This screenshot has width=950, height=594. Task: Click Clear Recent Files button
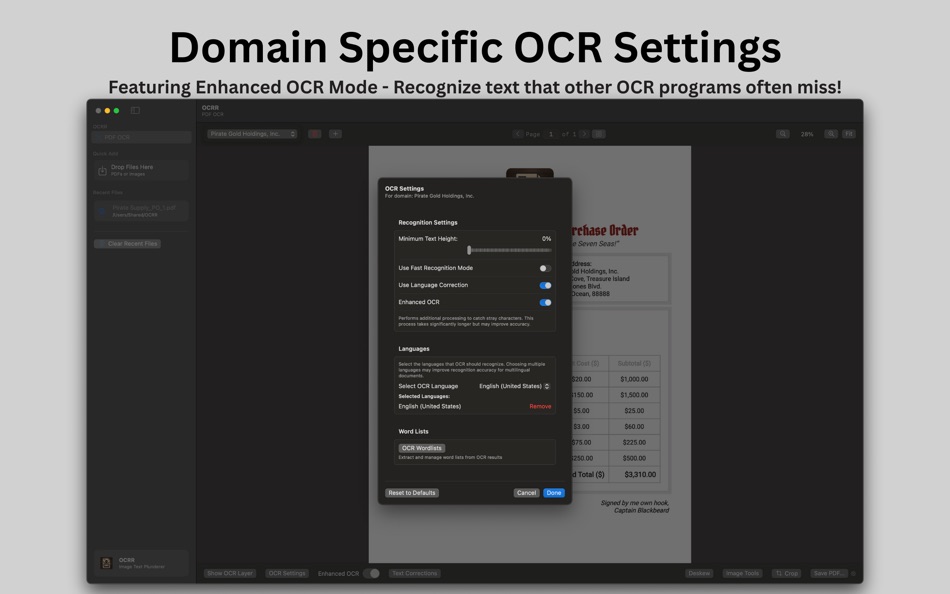(x=127, y=244)
